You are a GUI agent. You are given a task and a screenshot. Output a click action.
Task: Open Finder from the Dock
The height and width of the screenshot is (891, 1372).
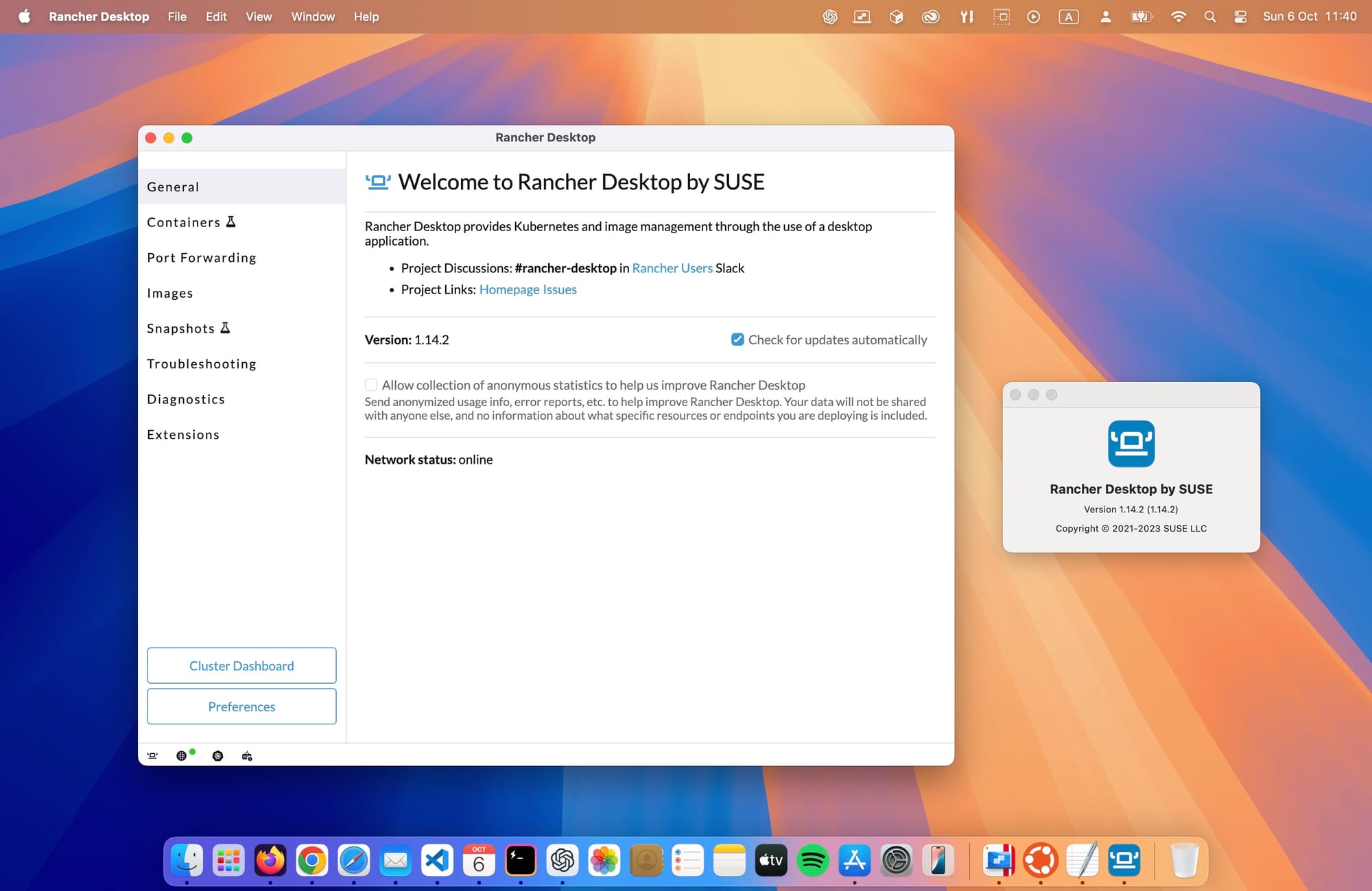click(187, 860)
